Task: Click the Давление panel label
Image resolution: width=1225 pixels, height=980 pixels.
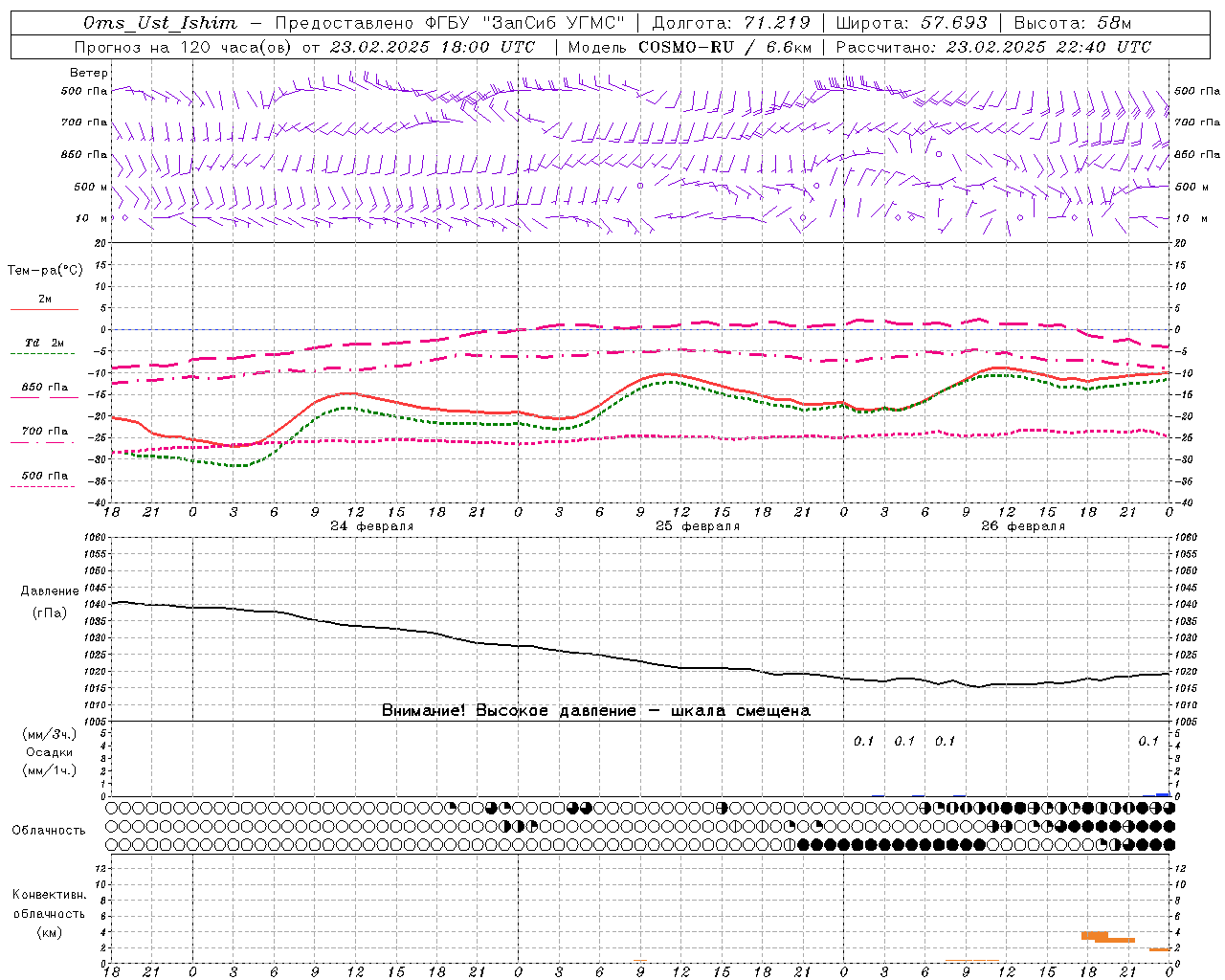Action: click(50, 591)
